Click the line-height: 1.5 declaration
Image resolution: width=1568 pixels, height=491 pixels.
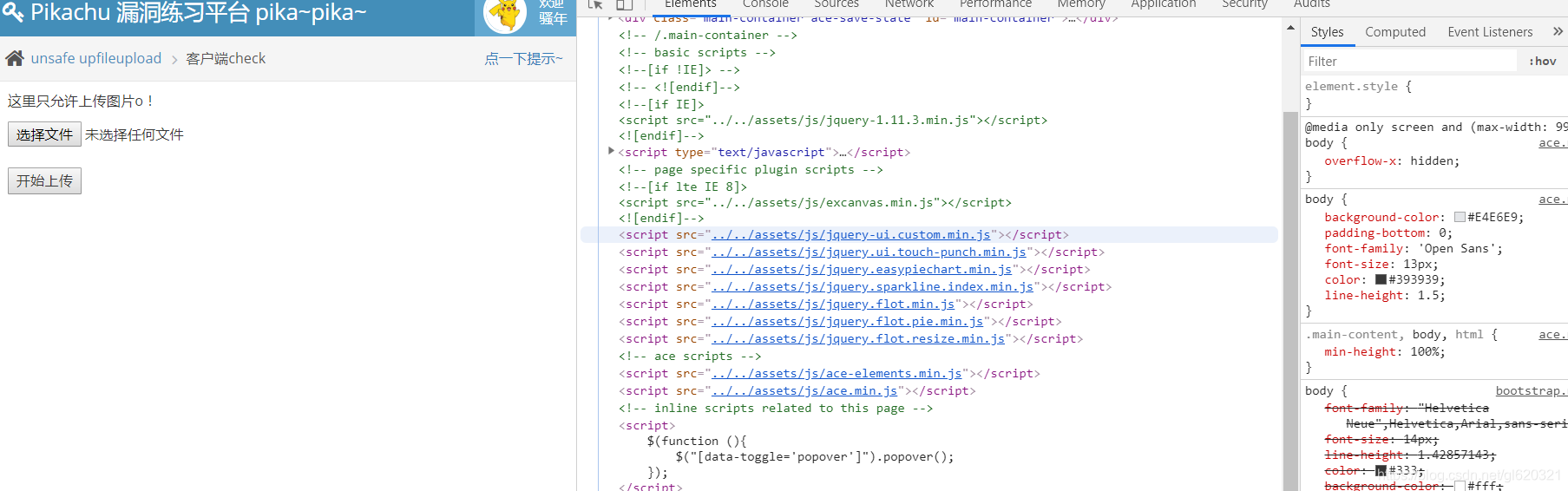click(x=1385, y=295)
